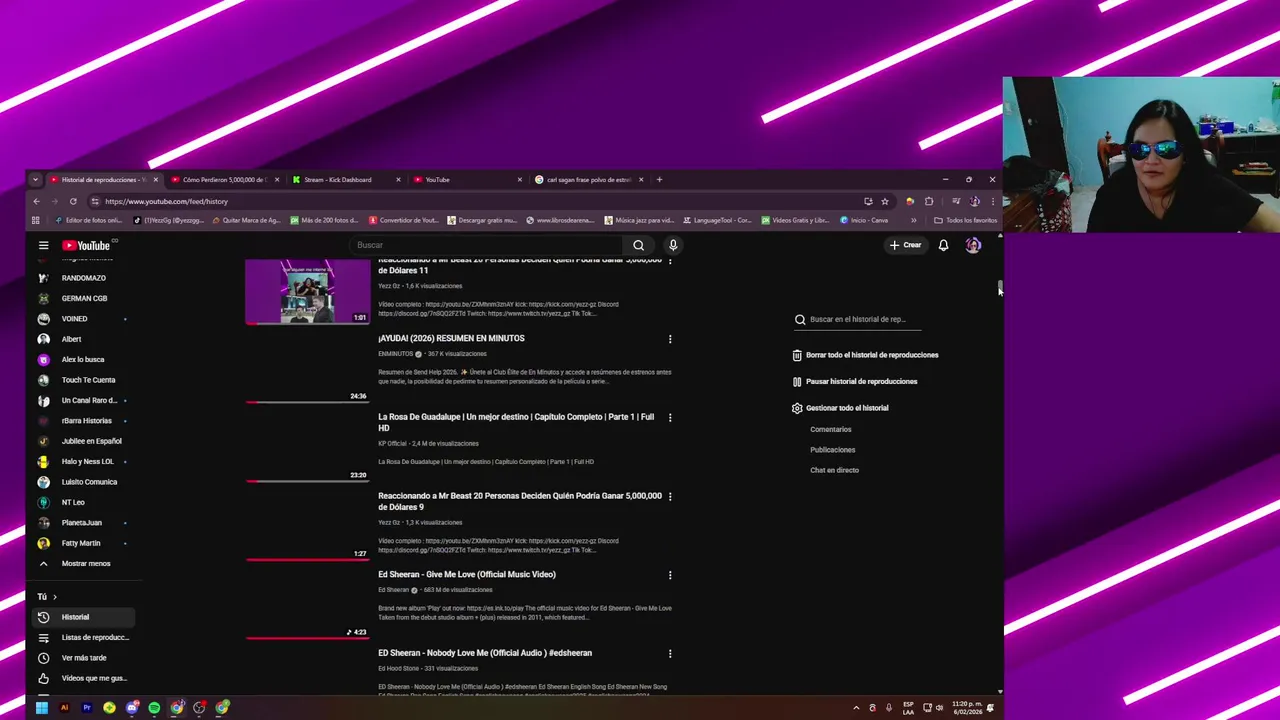Switch to the Stream - Kick Dashboard tab
The image size is (1280, 720).
coord(345,180)
